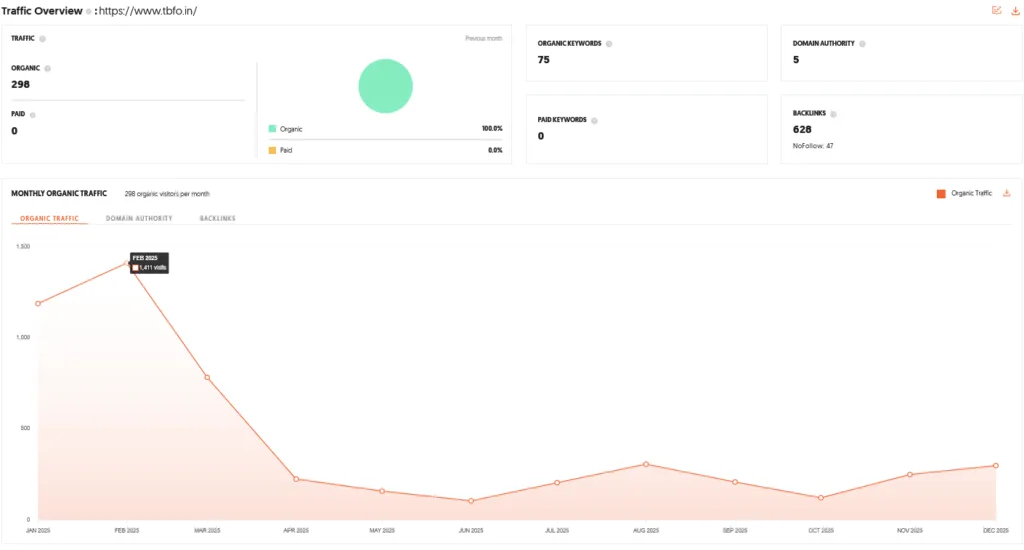Image resolution: width=1024 pixels, height=550 pixels.
Task: Click info icon next to Paid traffic label
Action: (x=33, y=114)
